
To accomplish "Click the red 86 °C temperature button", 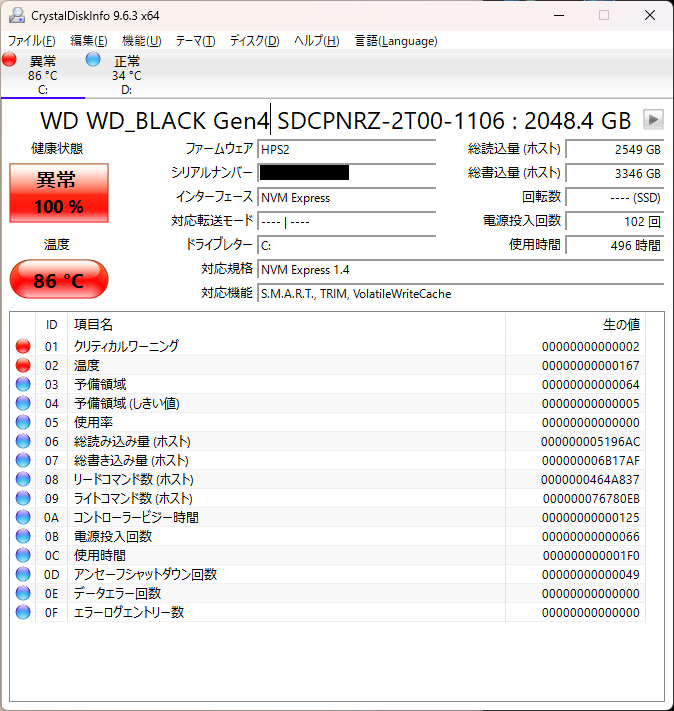I will tap(59, 280).
